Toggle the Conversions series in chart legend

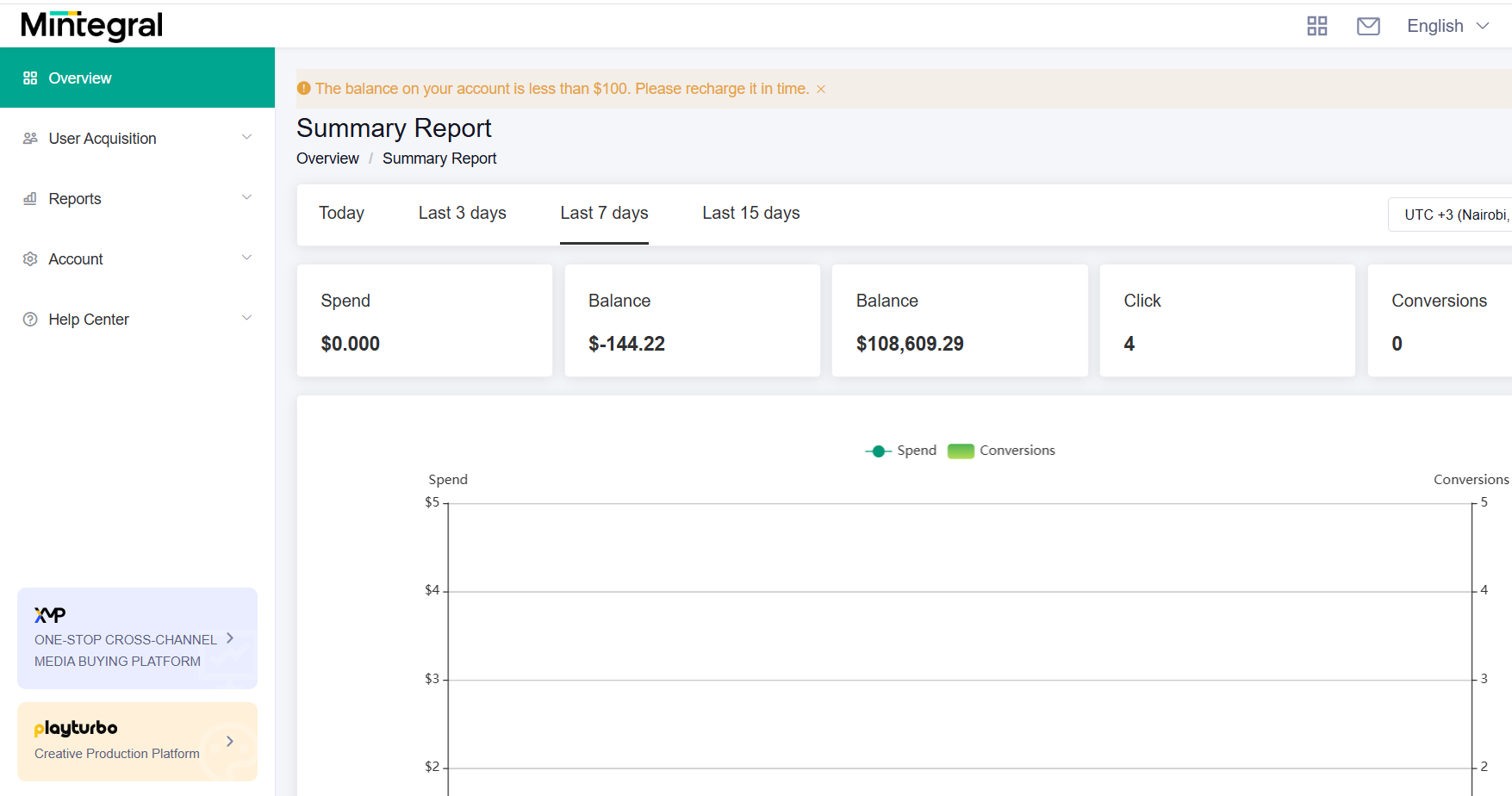1001,451
